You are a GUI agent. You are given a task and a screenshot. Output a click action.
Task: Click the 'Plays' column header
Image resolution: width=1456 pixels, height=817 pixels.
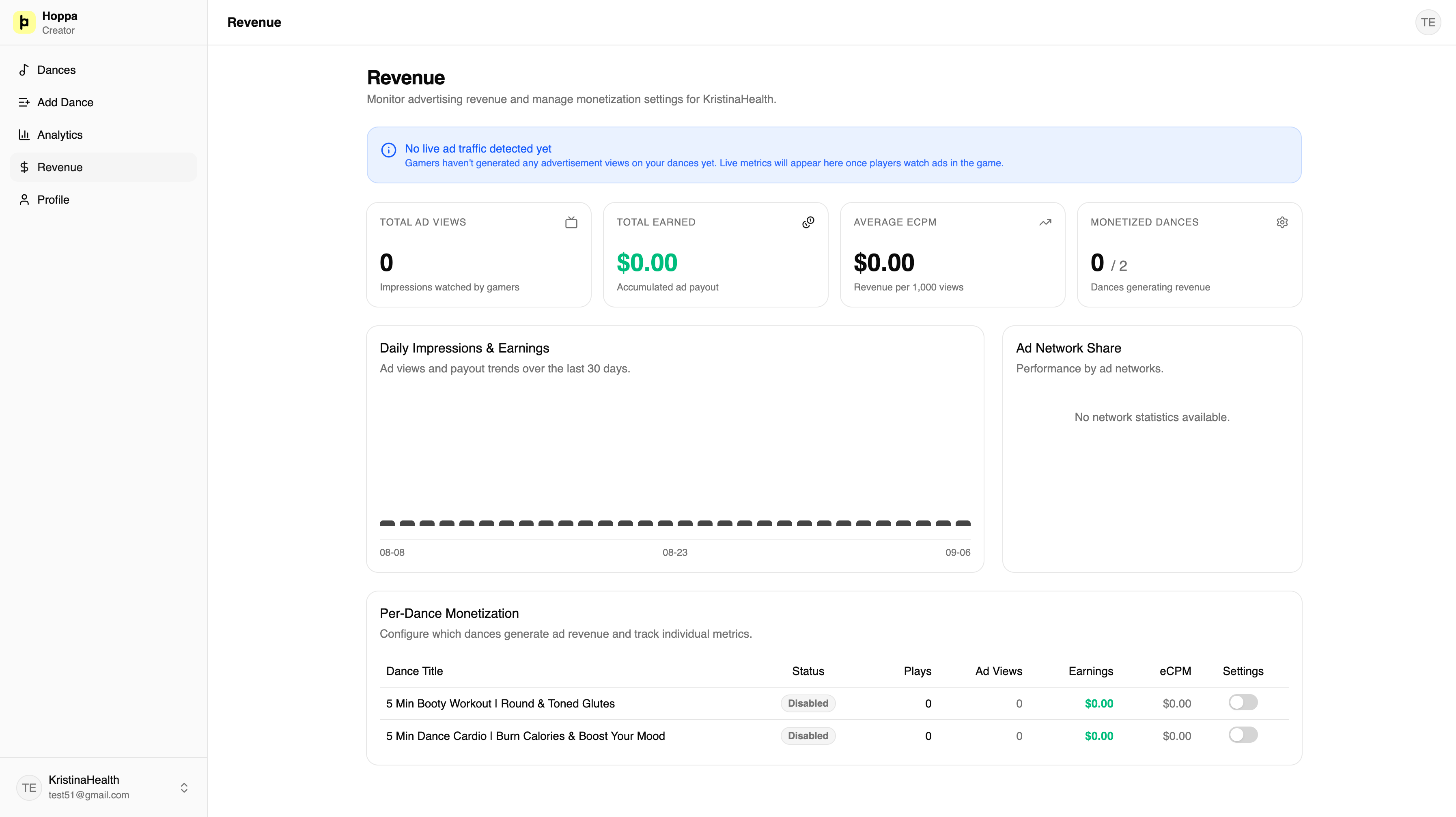click(x=918, y=671)
